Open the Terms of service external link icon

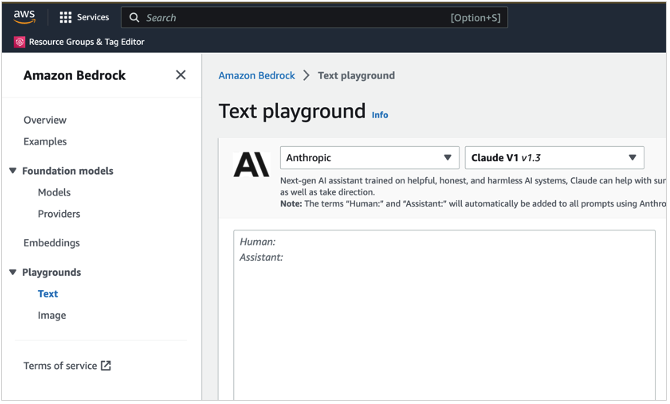click(106, 366)
